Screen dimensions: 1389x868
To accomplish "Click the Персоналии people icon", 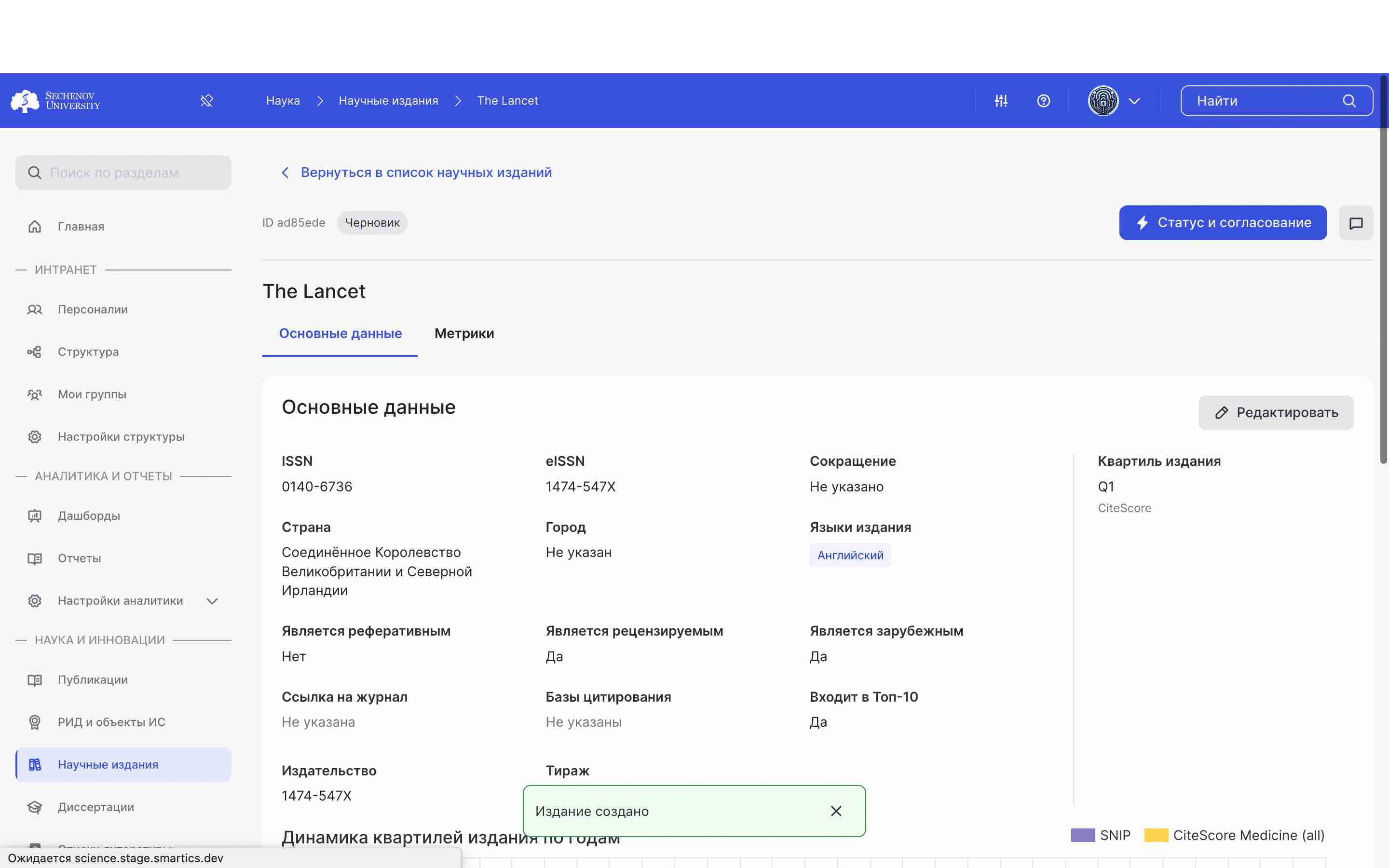I will pyautogui.click(x=34, y=310).
